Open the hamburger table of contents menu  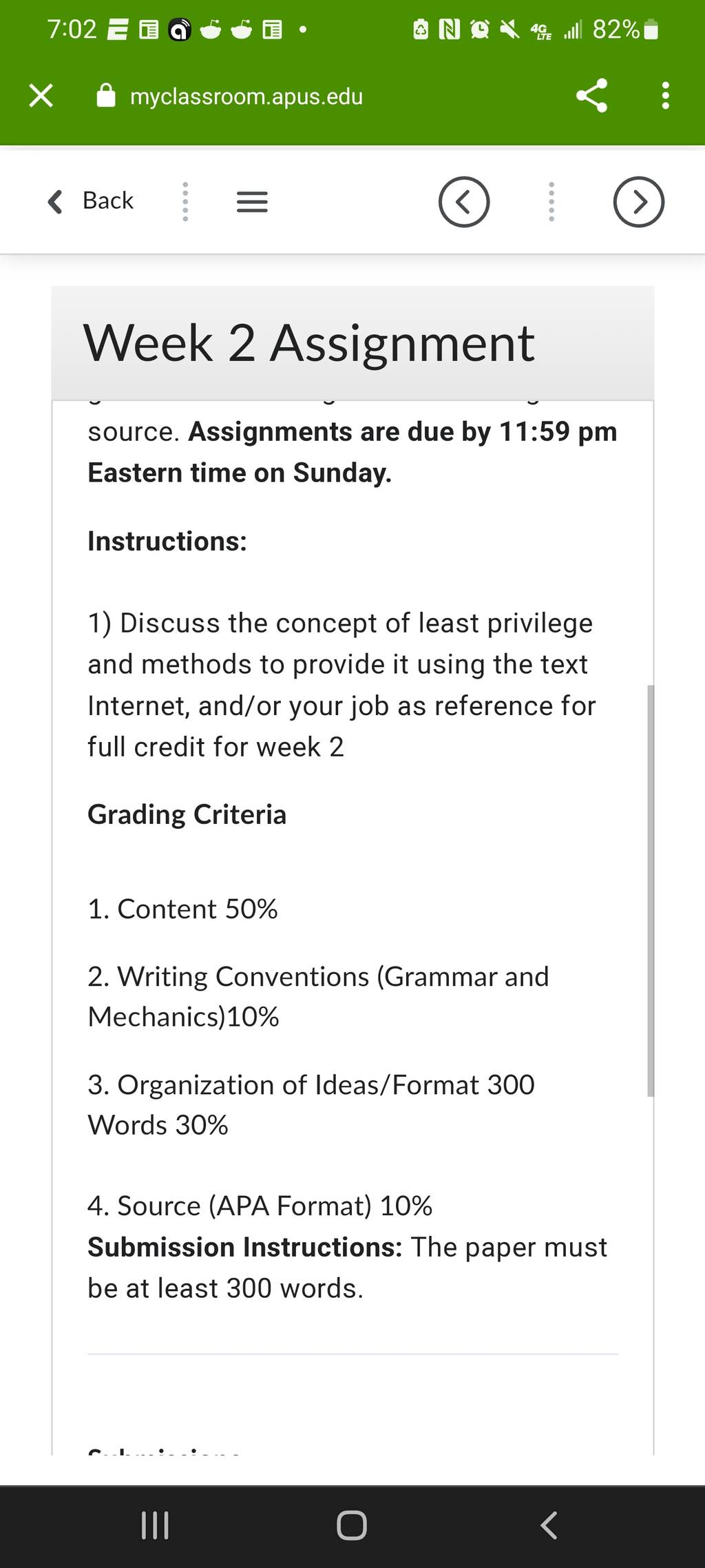pos(252,202)
